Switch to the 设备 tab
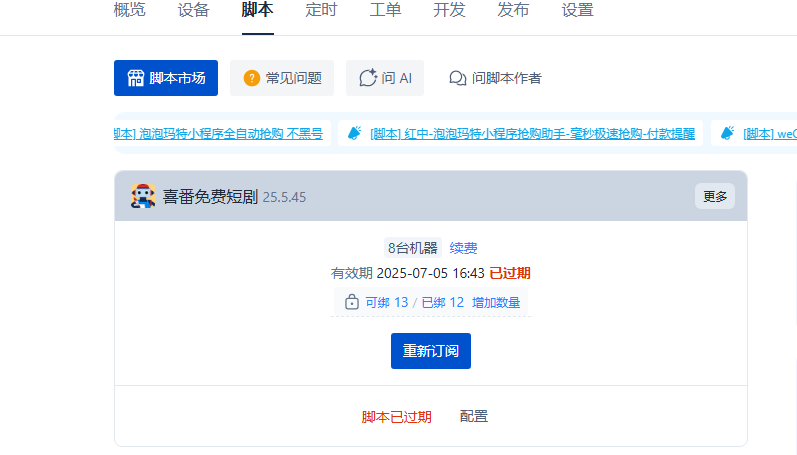 194,10
